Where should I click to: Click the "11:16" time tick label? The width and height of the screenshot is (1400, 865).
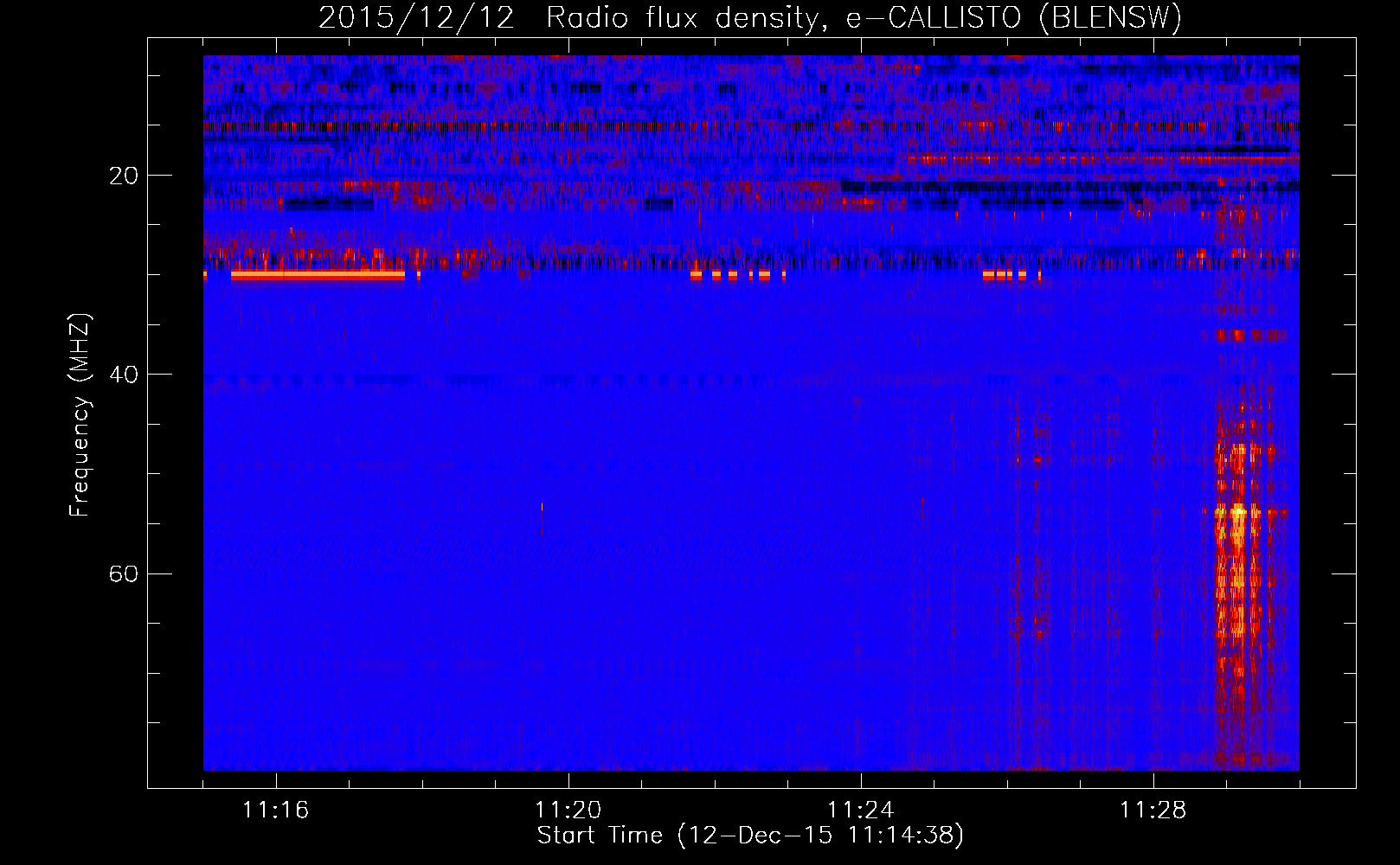coord(276,811)
